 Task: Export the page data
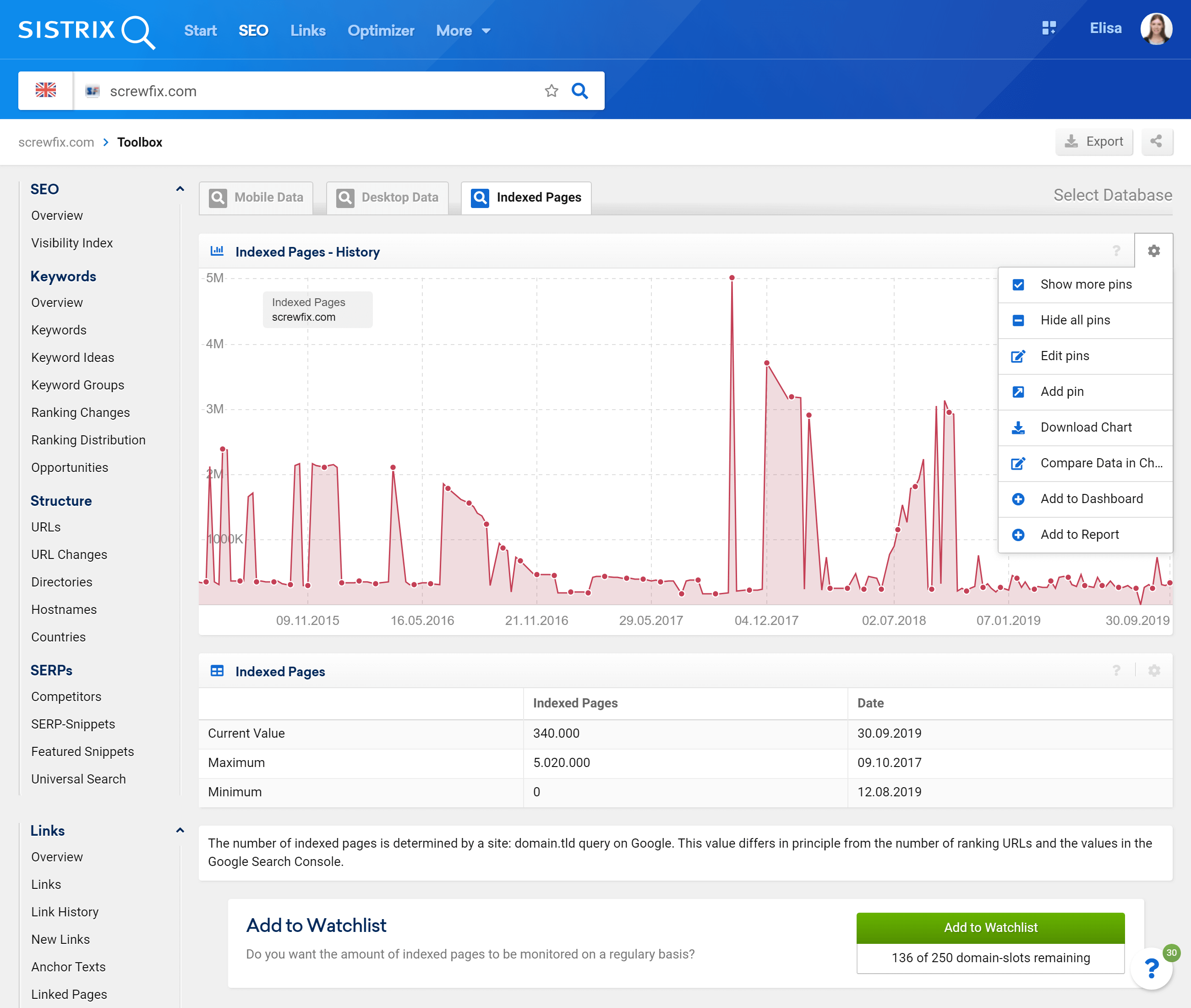(x=1094, y=141)
